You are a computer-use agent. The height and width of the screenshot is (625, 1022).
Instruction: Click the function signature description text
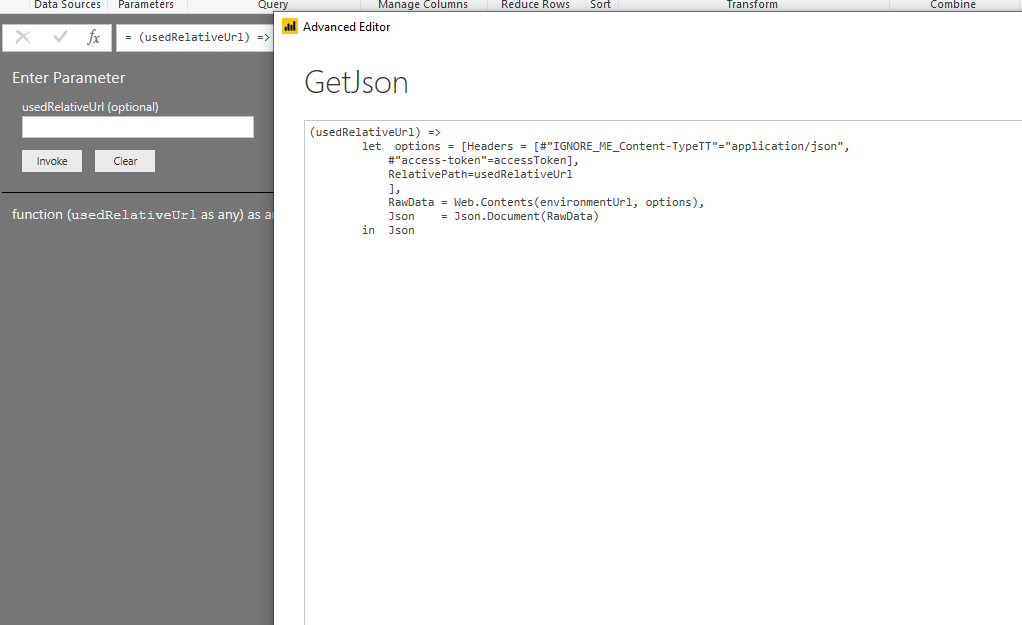143,214
